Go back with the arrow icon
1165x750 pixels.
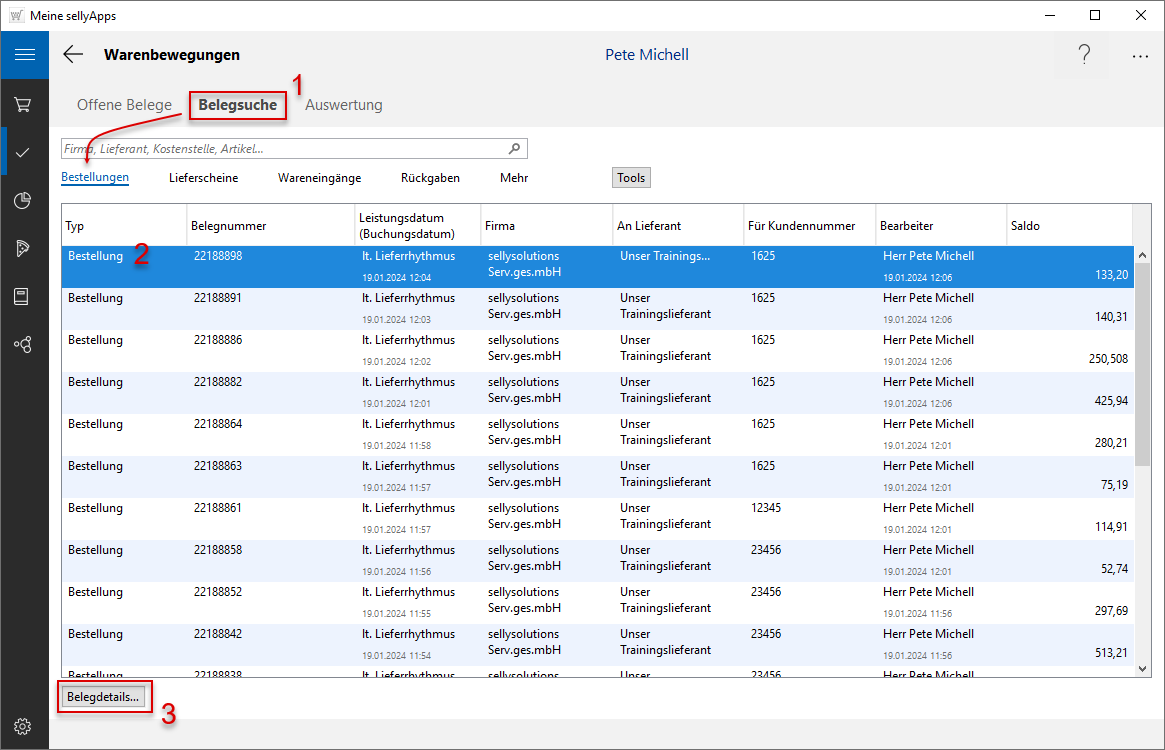click(x=73, y=55)
